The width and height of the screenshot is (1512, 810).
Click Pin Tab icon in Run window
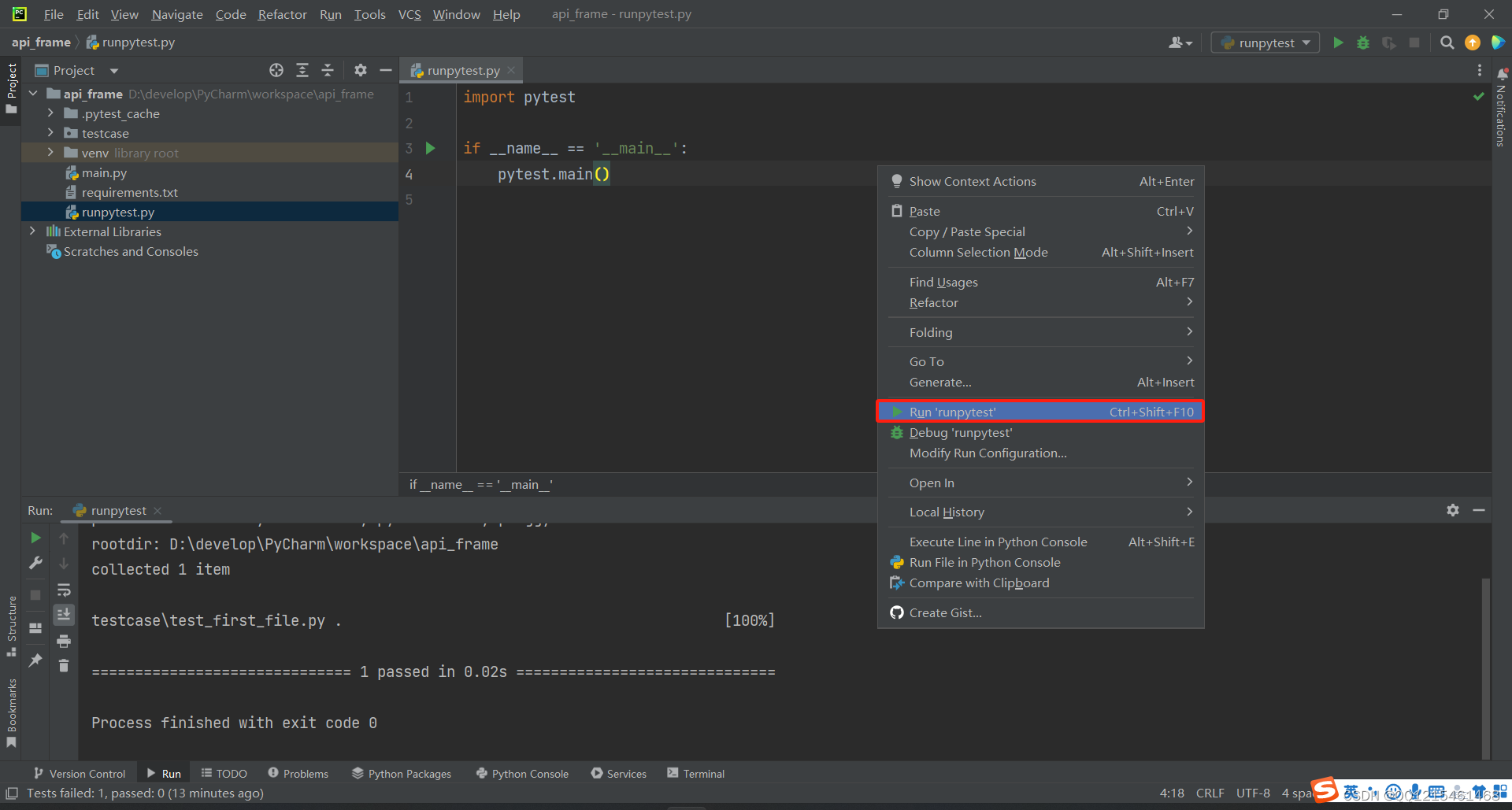(35, 660)
